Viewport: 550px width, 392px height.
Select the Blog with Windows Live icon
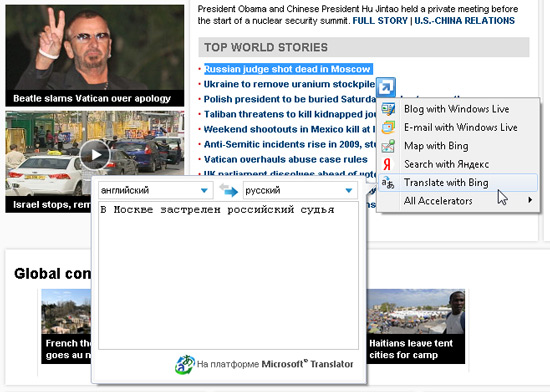click(388, 109)
